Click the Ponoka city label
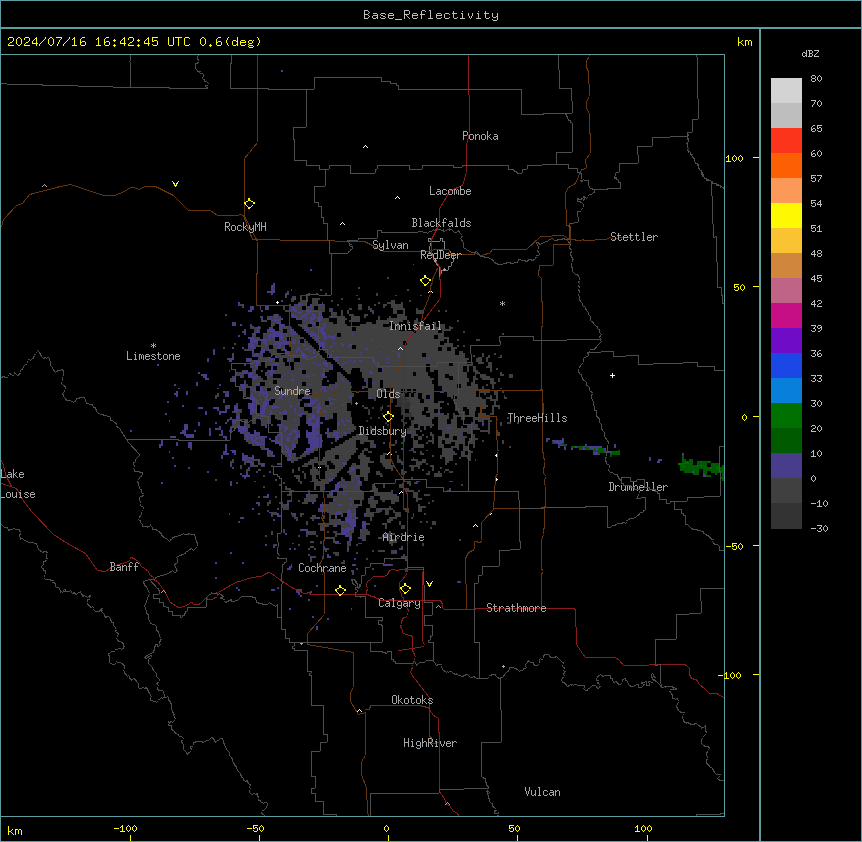862x842 pixels. pyautogui.click(x=480, y=136)
